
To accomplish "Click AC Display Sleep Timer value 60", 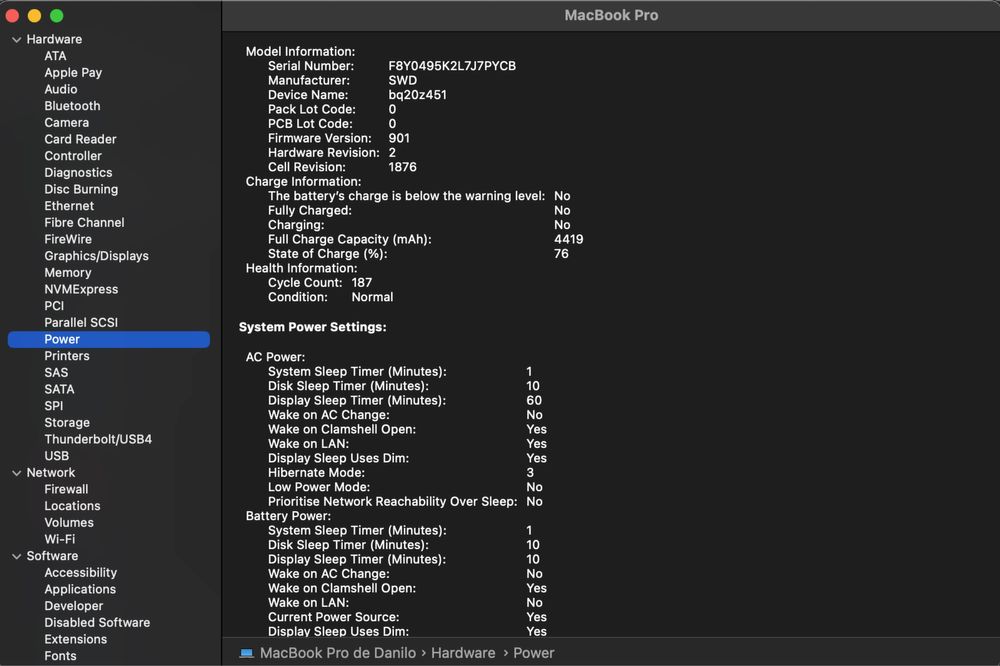I will pos(534,401).
